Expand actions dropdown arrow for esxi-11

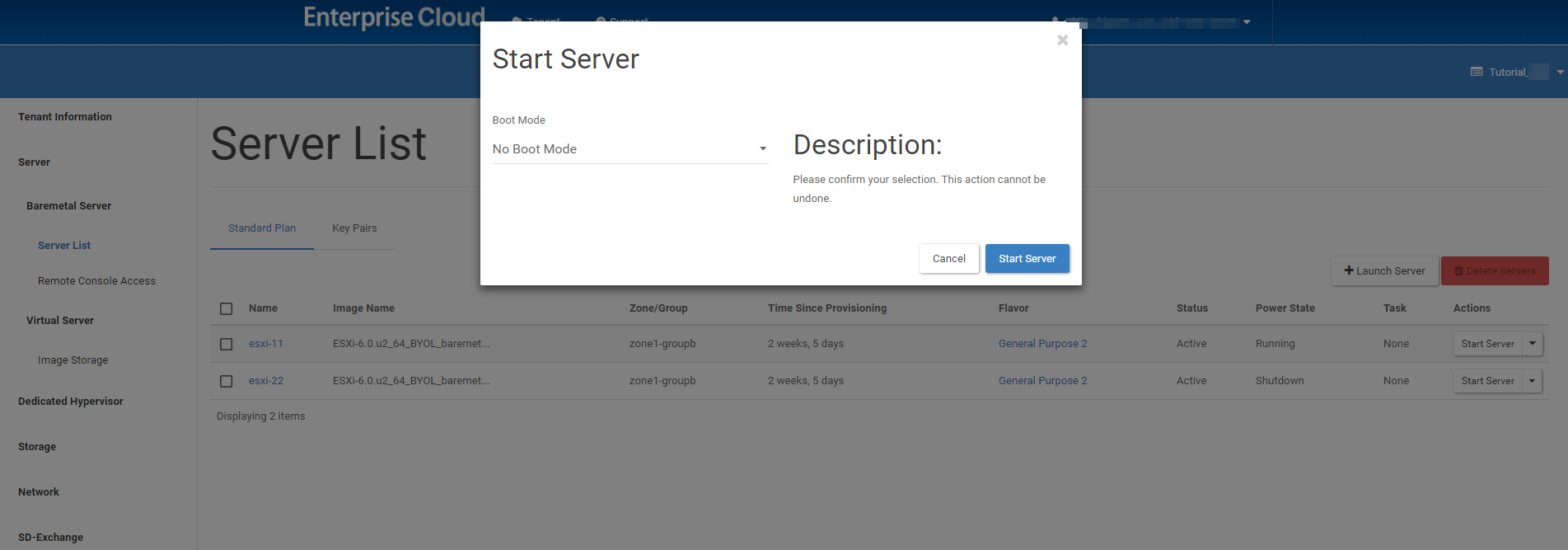click(1532, 344)
